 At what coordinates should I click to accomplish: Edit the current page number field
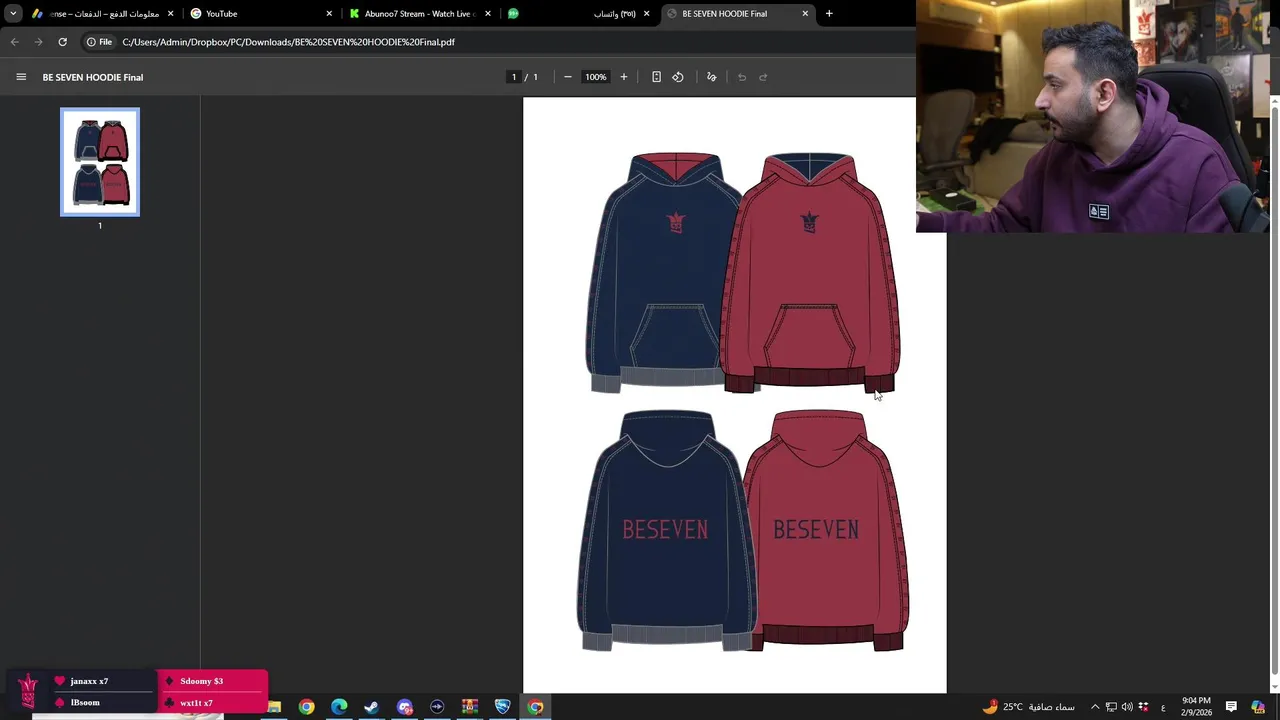514,77
